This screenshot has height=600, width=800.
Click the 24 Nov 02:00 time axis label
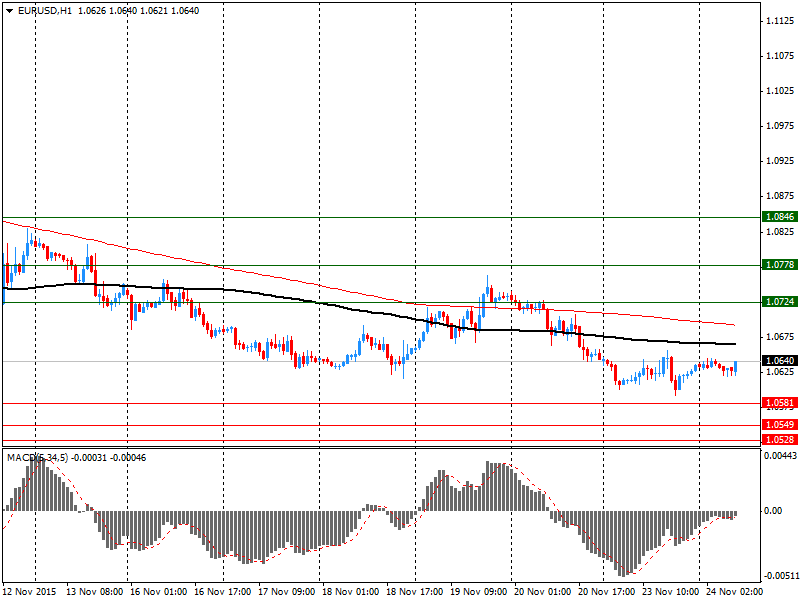[734, 592]
